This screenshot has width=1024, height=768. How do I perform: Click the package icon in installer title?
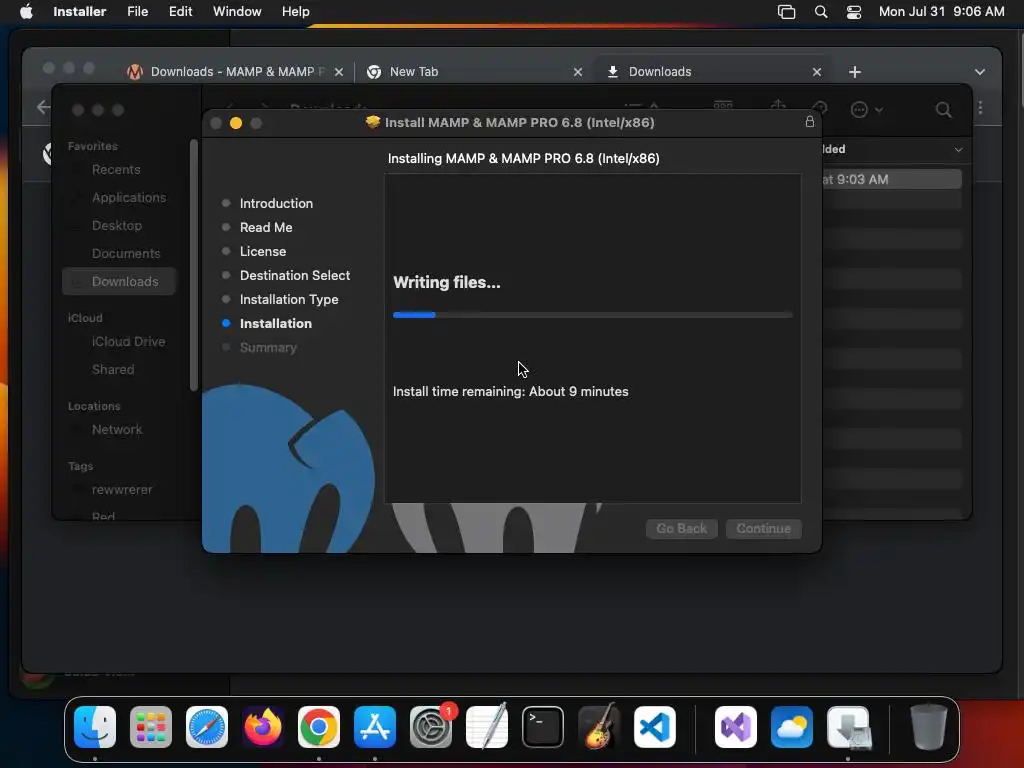[373, 122]
